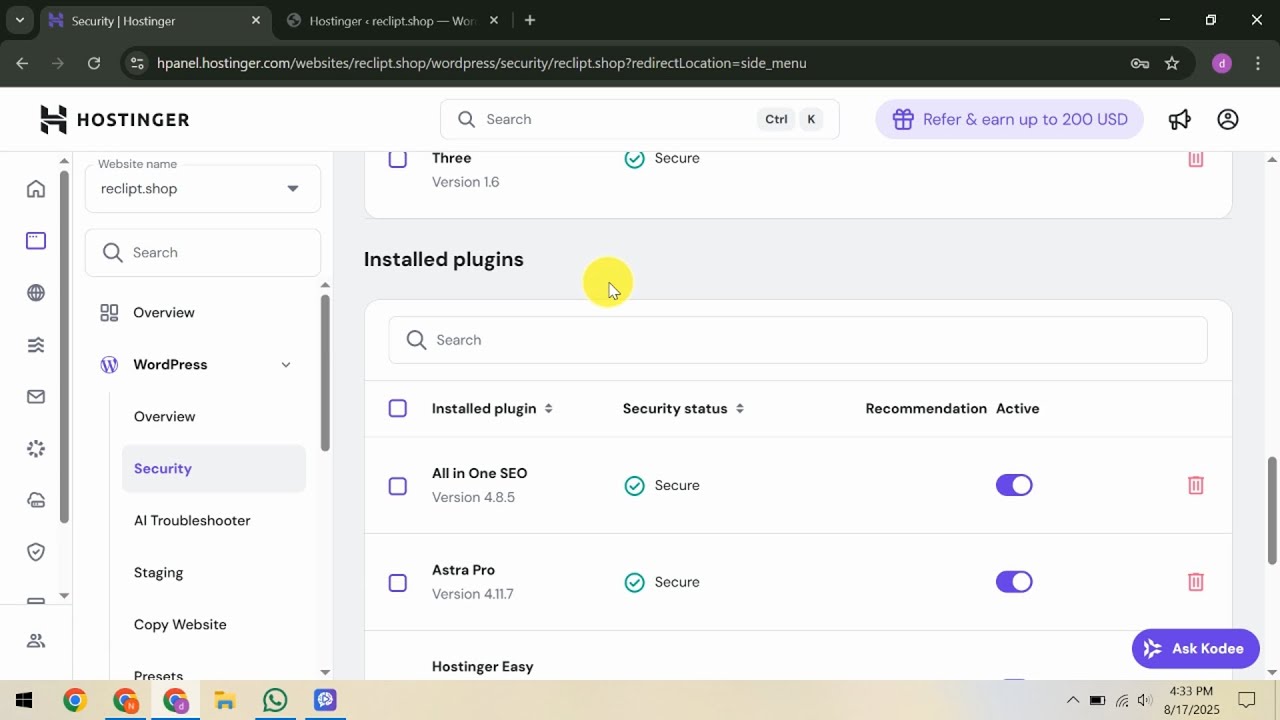Delete the Astra Pro plugin
Image resolution: width=1280 pixels, height=720 pixels.
tap(1195, 582)
